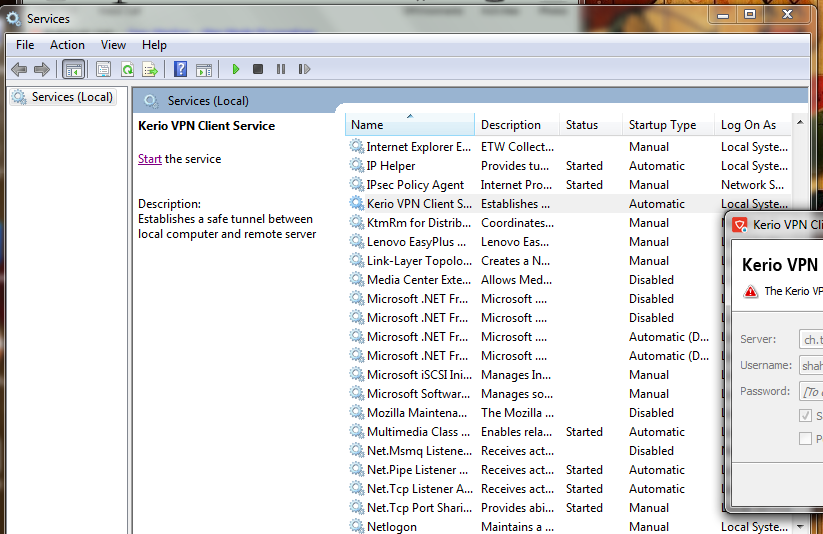Select the Internet Explorer E... service gear icon
This screenshot has width=823, height=534.
coord(357,146)
